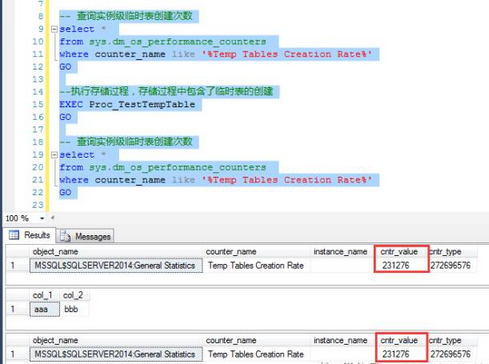The image size is (489, 364).
Task: Select the first grid's 231276 value cell
Action: click(401, 266)
